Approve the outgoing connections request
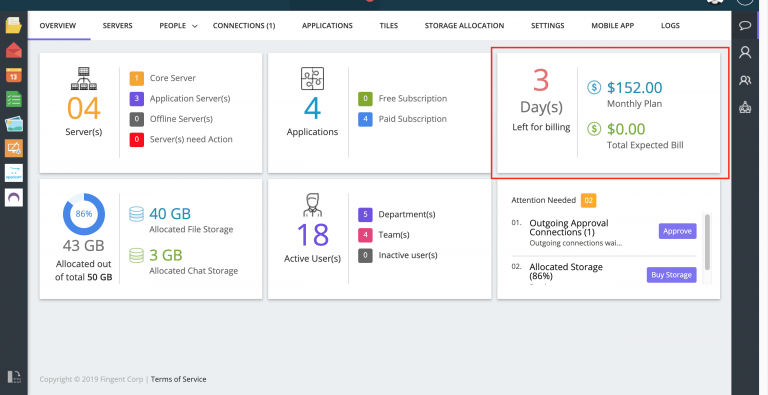 point(677,231)
